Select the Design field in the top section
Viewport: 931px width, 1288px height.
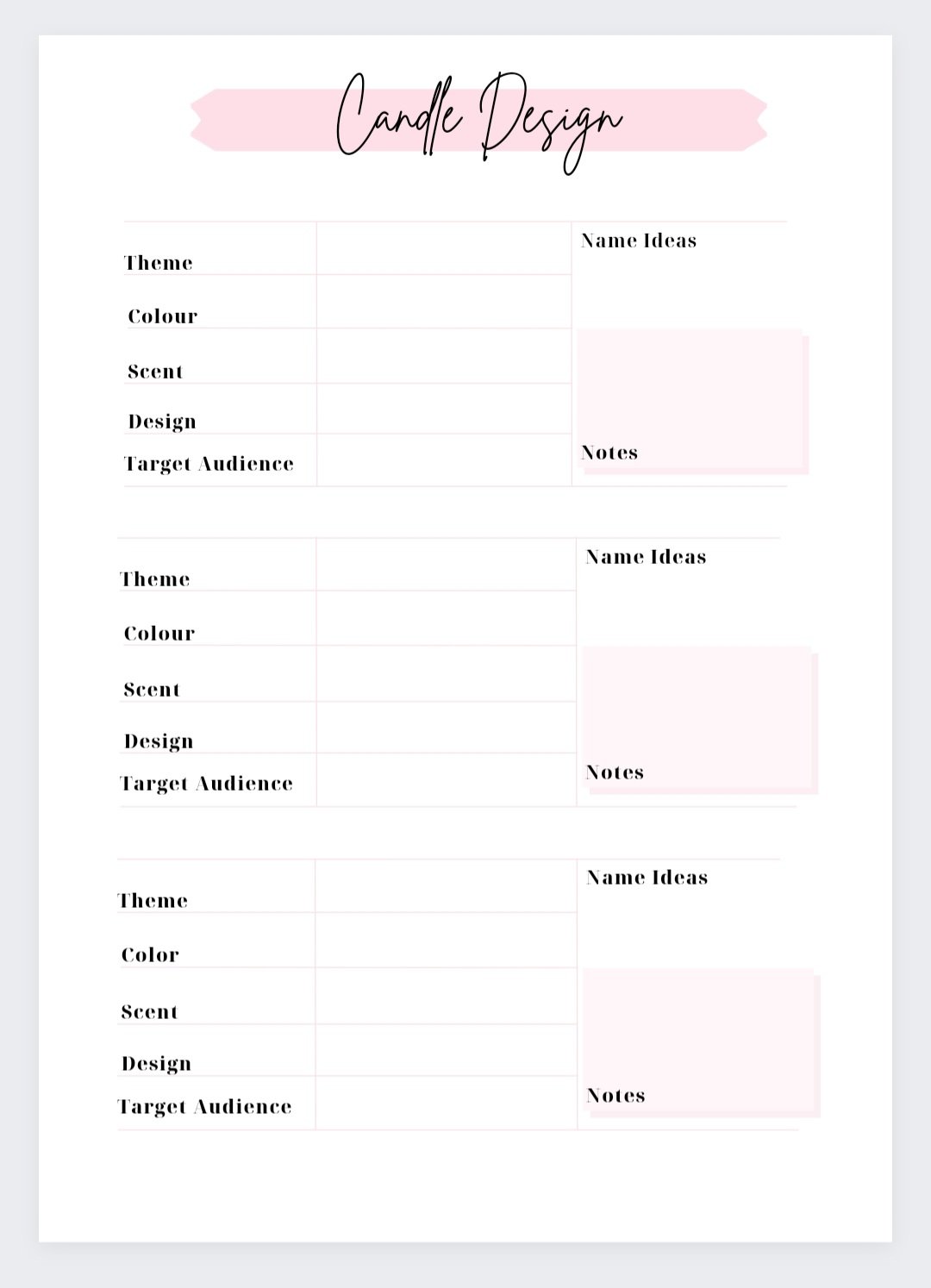click(x=443, y=409)
